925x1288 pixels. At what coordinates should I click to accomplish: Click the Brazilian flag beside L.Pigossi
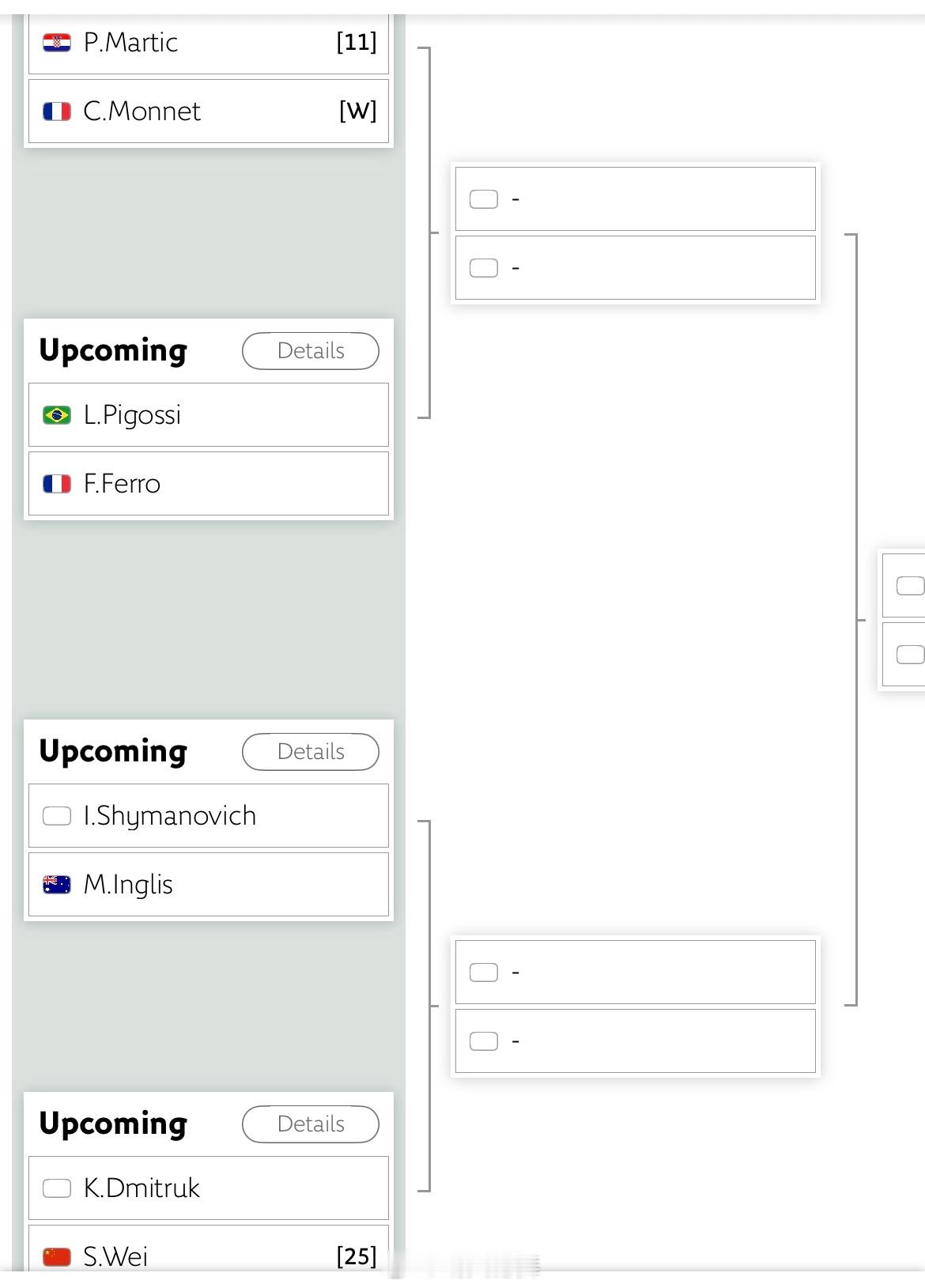pos(57,414)
